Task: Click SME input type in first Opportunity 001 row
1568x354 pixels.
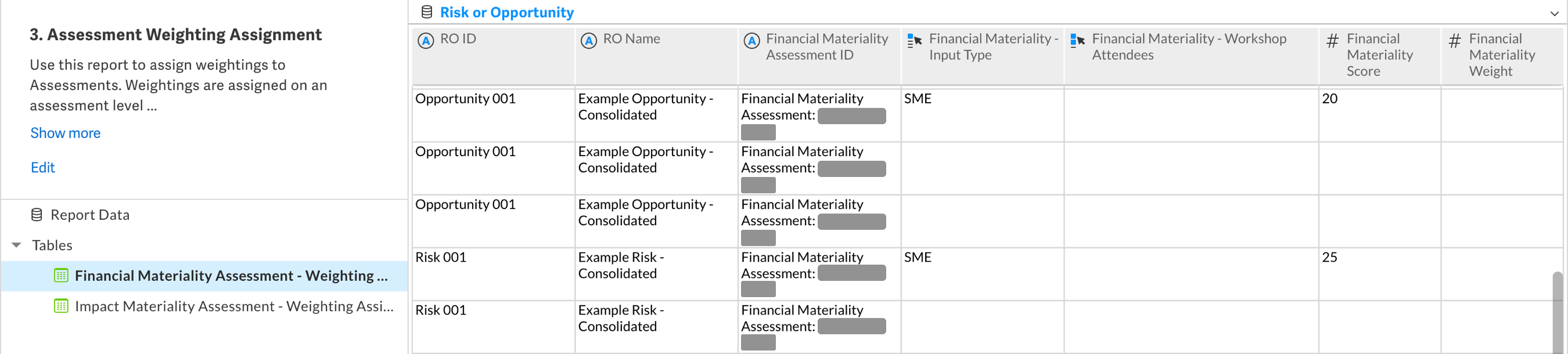Action: coord(983,115)
